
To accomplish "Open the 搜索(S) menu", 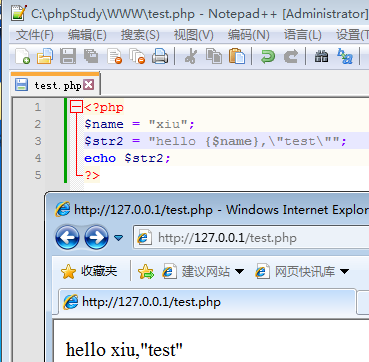I will point(140,35).
